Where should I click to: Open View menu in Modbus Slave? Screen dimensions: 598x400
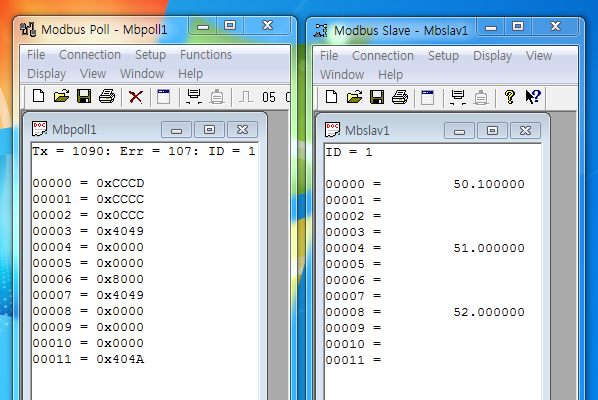coord(539,56)
